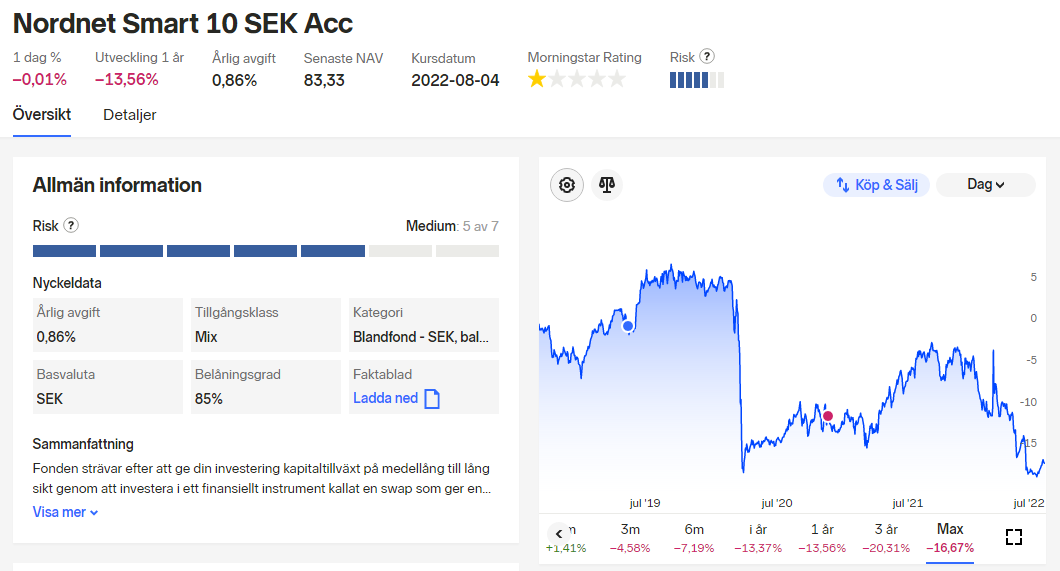1060x571 pixels.
Task: Expand summary with Visa mer
Action: click(66, 512)
